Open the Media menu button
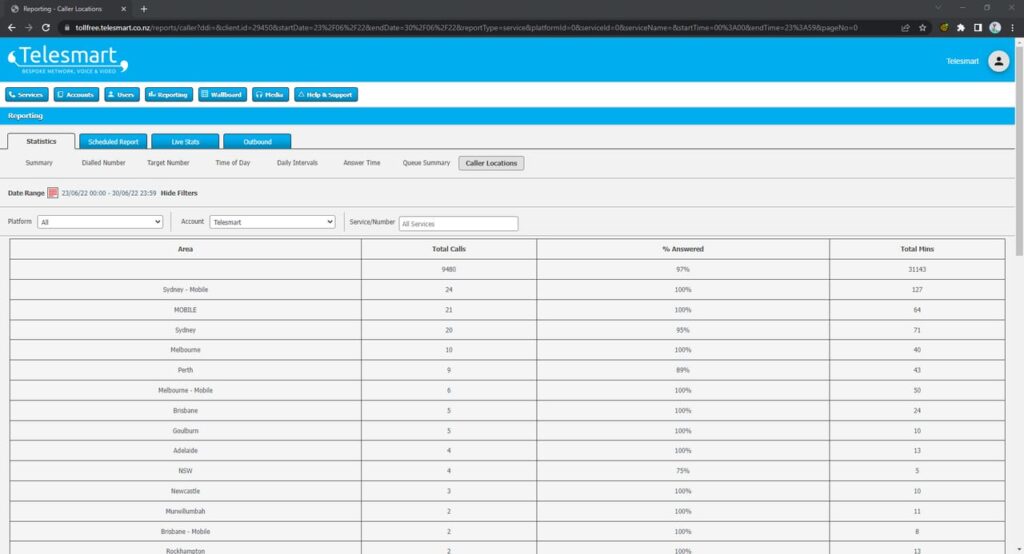The width and height of the screenshot is (1024, 554). 270,95
